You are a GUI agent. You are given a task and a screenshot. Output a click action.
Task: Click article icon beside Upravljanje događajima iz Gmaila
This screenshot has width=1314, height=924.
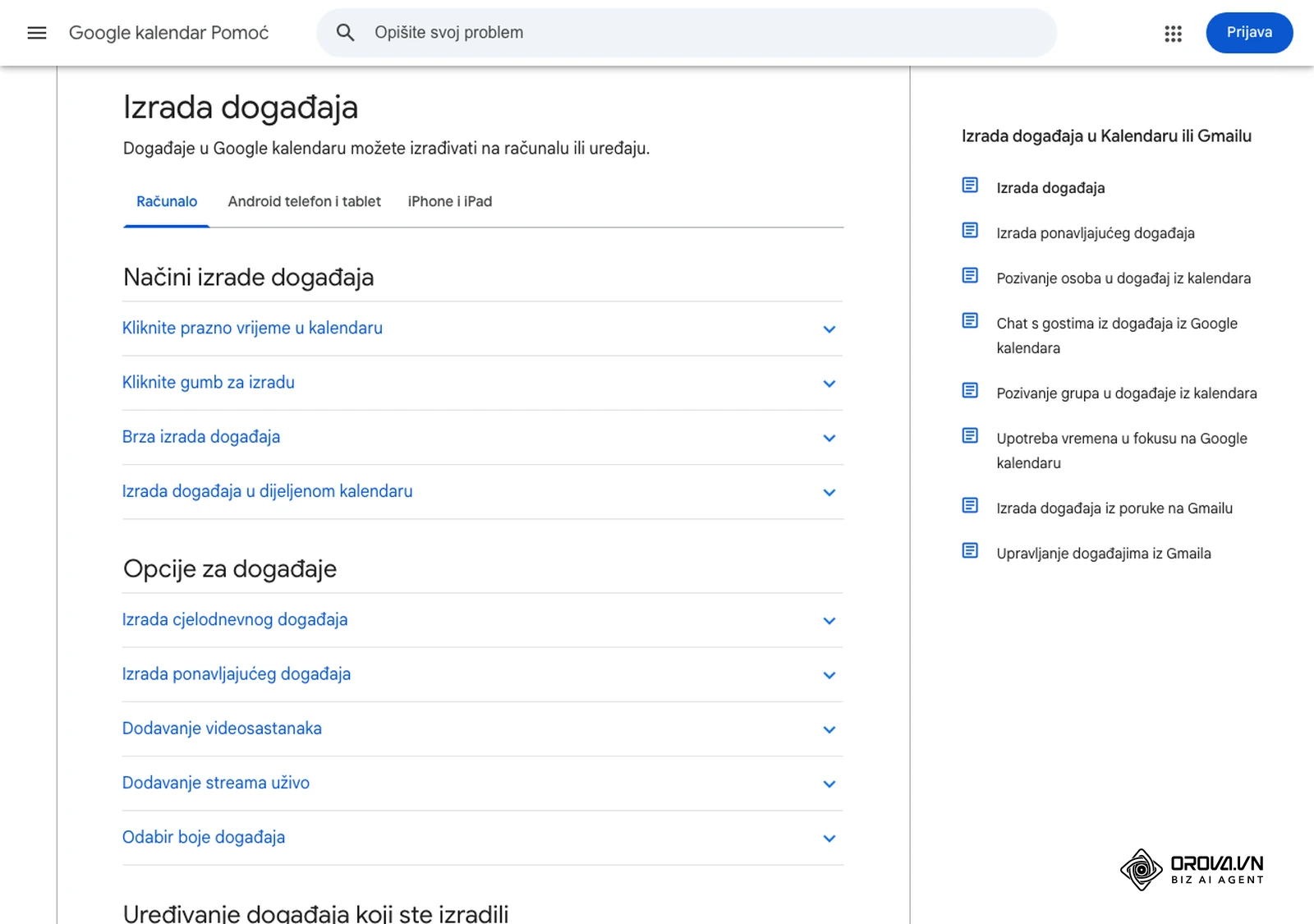pos(970,551)
